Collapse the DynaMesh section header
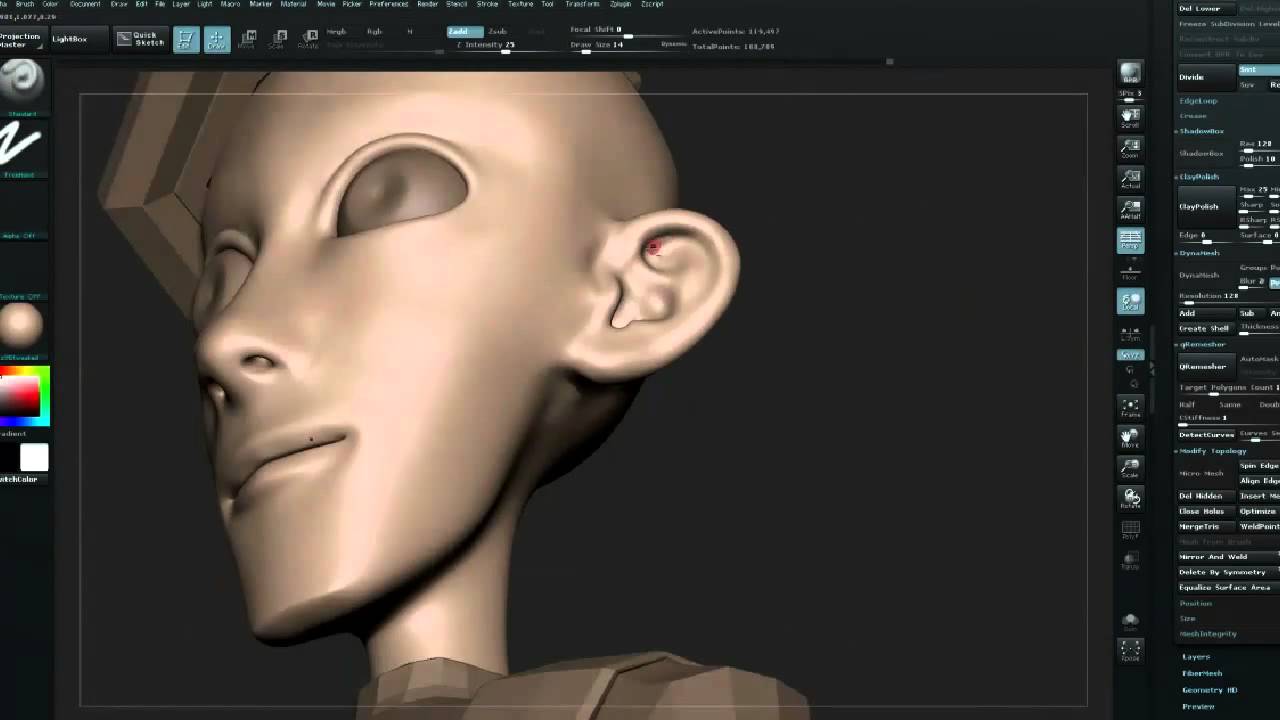Viewport: 1280px width, 720px height. [x=1199, y=253]
